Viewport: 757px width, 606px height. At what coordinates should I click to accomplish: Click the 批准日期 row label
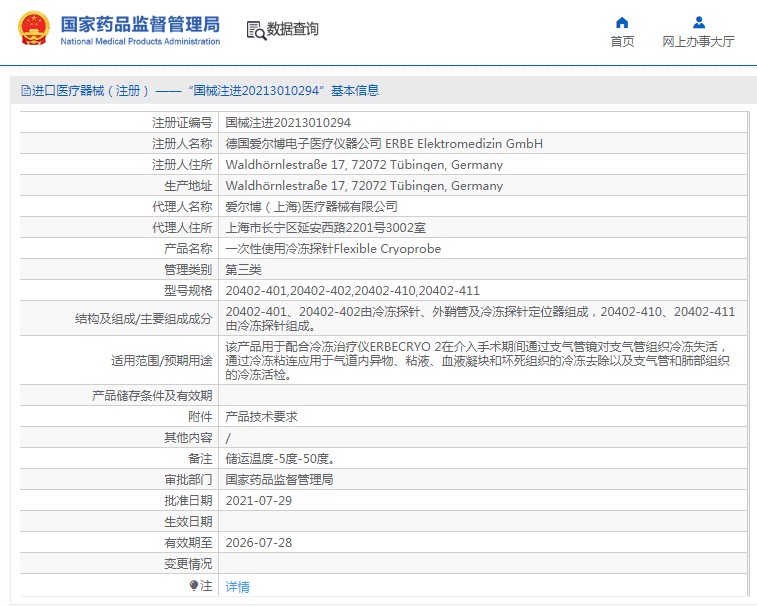pos(188,501)
